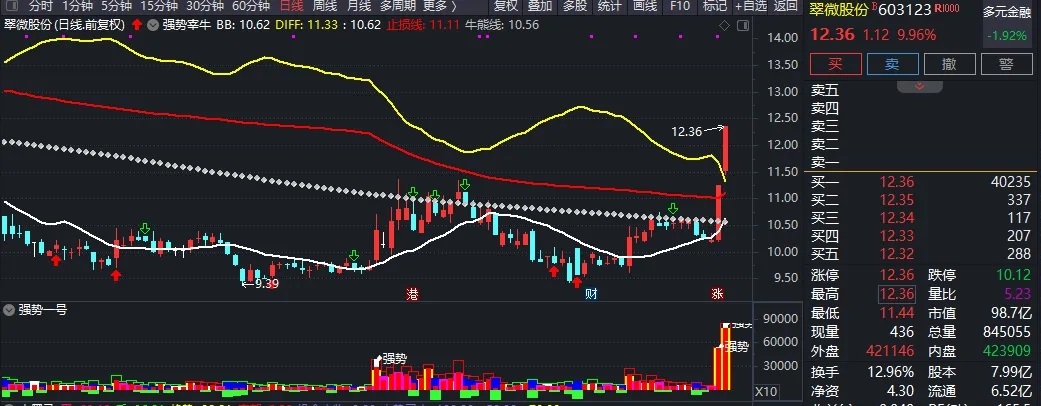Toggle the 叠加 overlay option
The height and width of the screenshot is (406, 1041).
pos(540,6)
